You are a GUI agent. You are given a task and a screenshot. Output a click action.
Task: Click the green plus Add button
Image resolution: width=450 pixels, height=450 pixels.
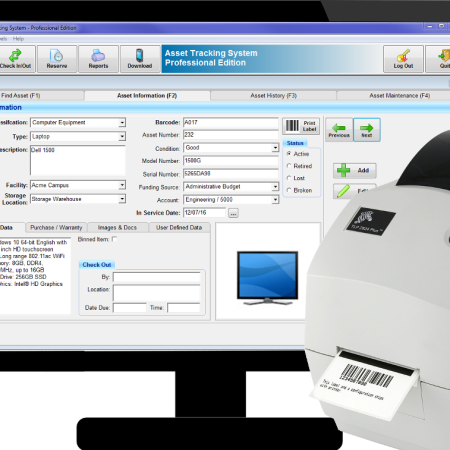[355, 170]
